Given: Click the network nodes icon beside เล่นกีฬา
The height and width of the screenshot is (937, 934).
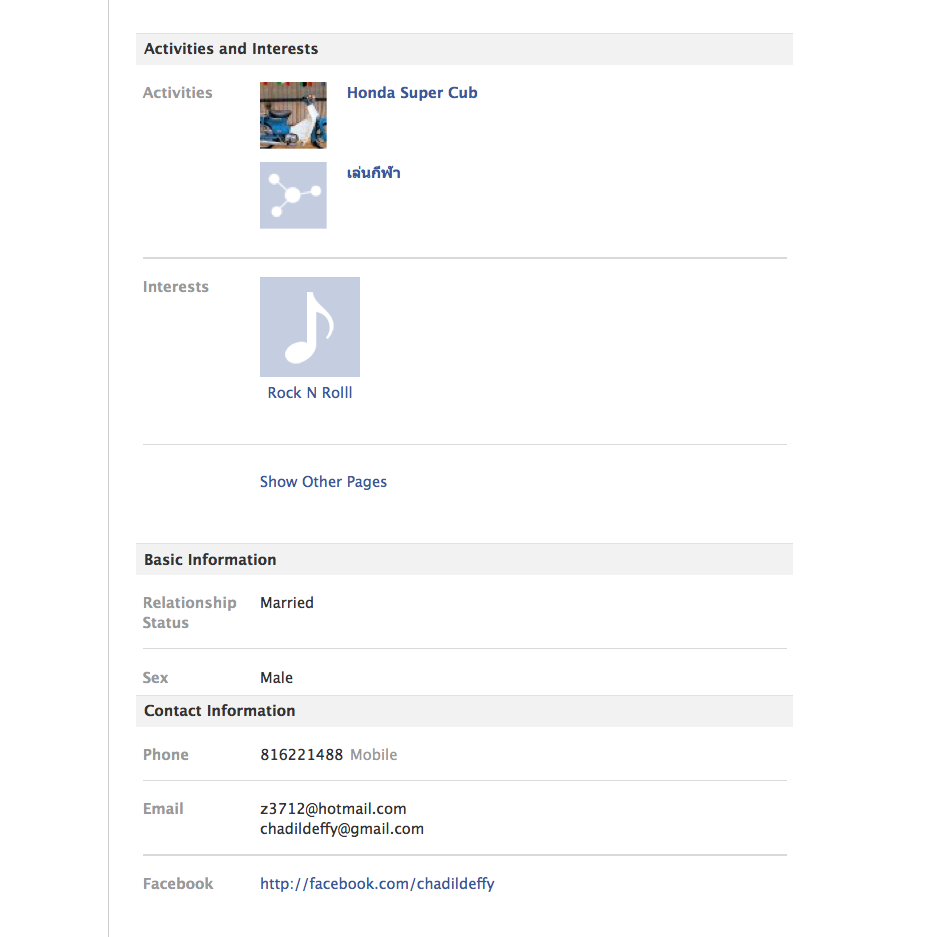Looking at the screenshot, I should [293, 195].
